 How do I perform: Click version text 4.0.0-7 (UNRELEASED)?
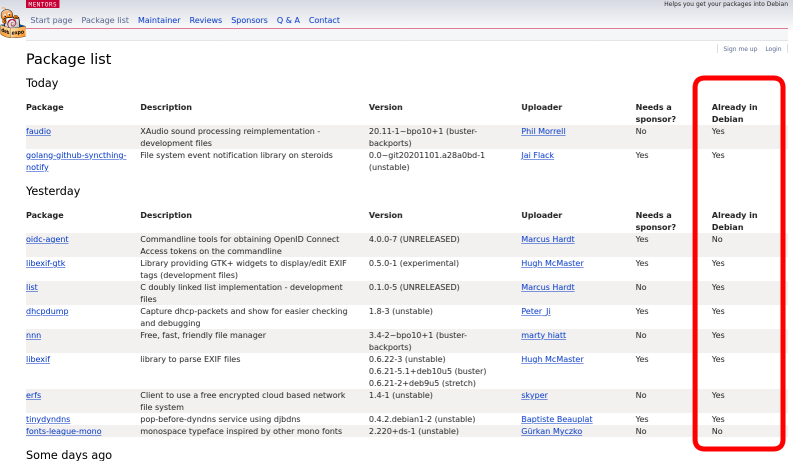point(414,239)
